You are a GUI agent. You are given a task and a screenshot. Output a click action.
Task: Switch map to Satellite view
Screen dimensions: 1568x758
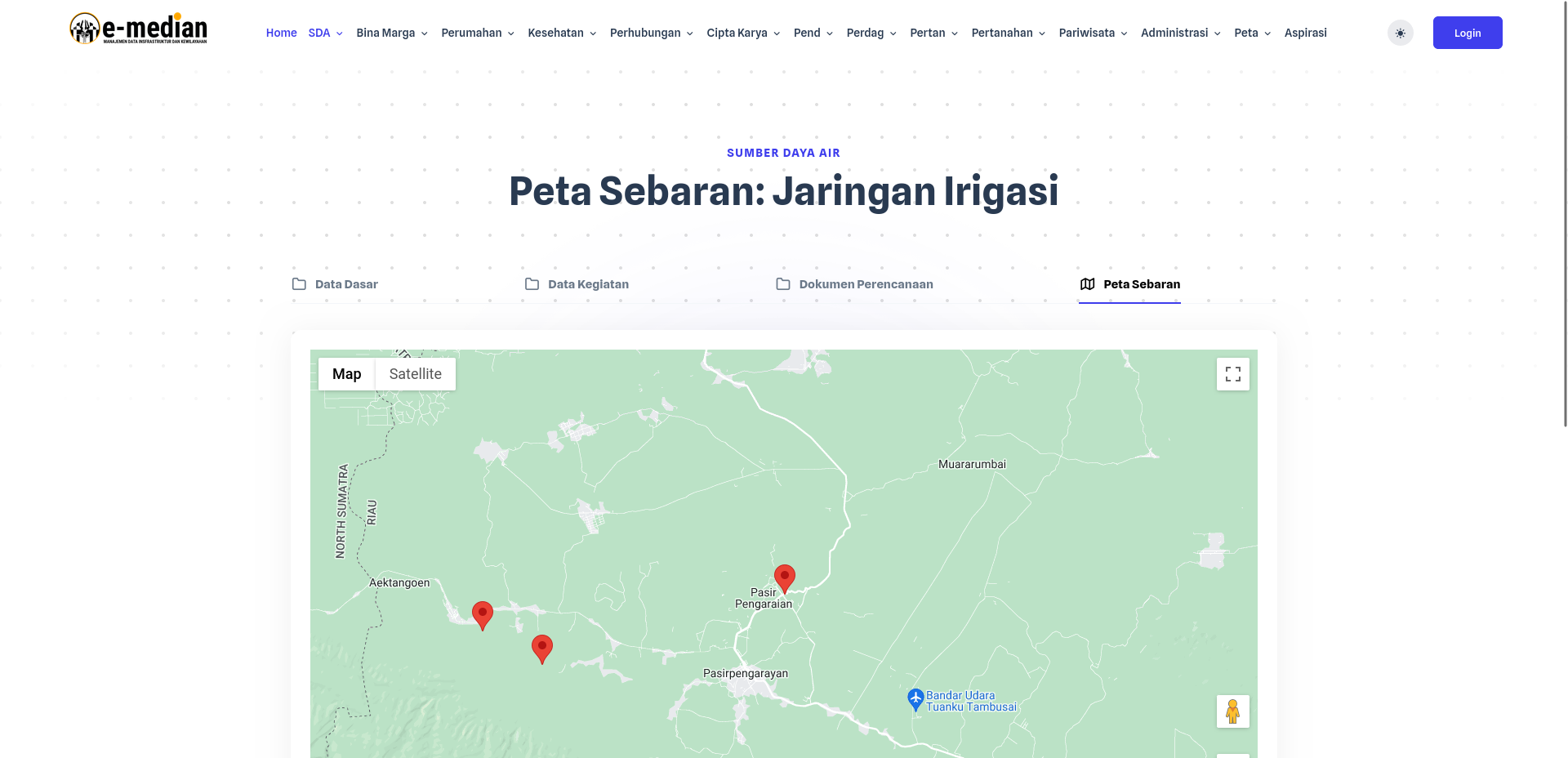[415, 374]
